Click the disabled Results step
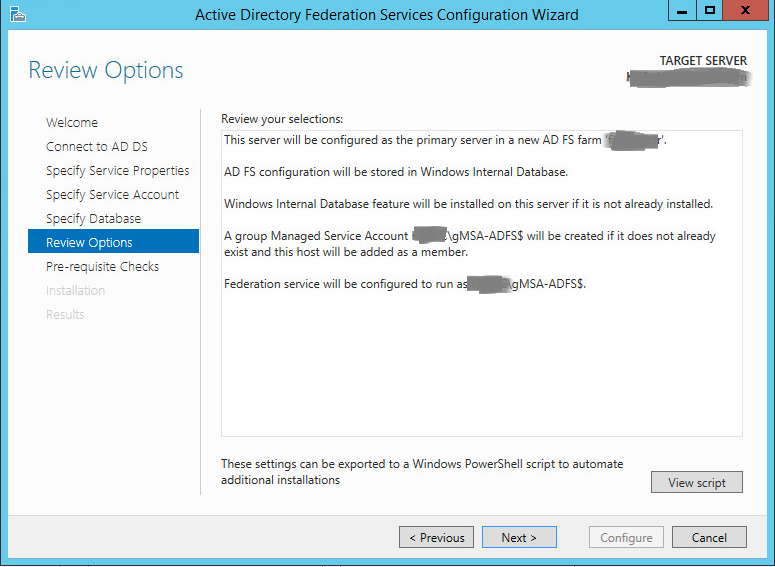 point(65,314)
